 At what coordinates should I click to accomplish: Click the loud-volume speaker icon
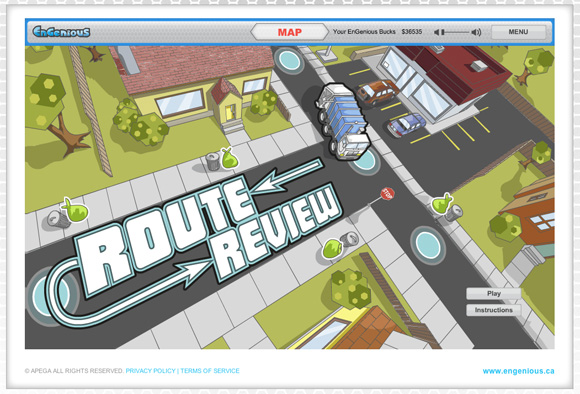(x=477, y=32)
